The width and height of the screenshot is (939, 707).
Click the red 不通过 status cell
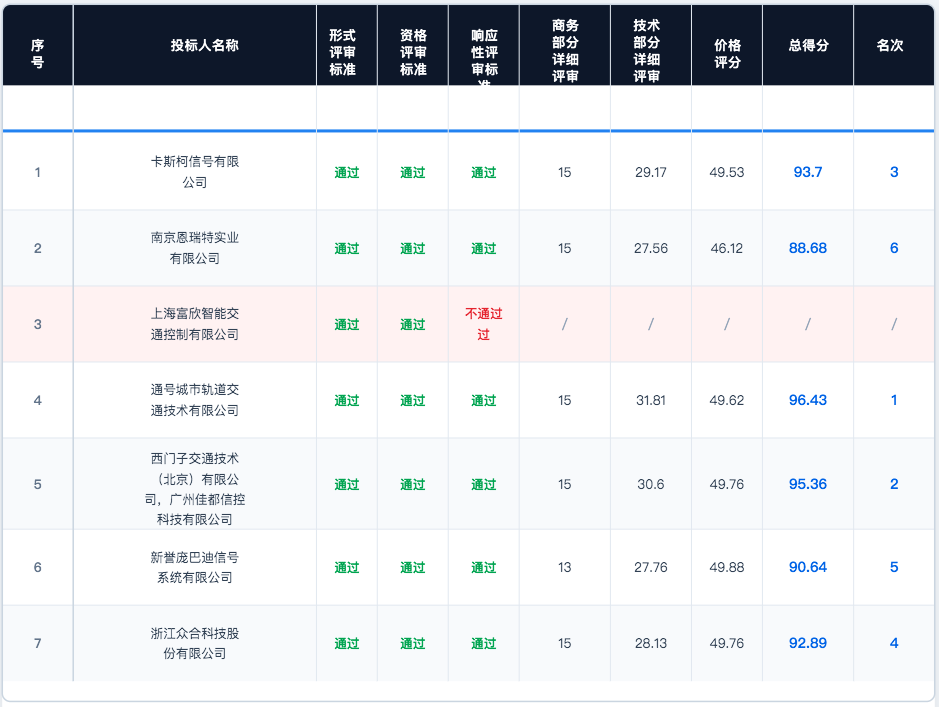pos(483,324)
